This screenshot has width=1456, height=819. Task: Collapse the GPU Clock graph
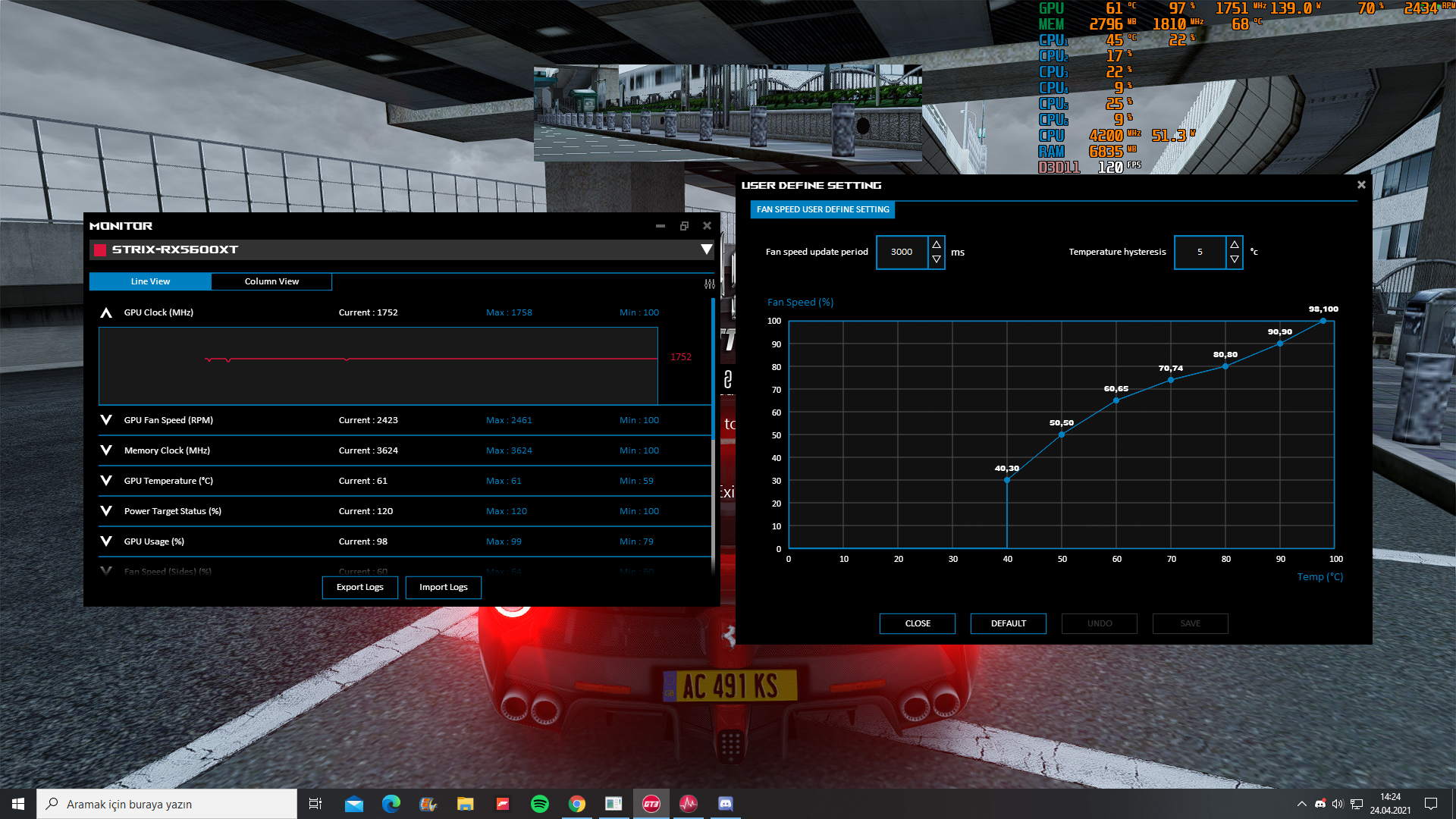pyautogui.click(x=106, y=312)
